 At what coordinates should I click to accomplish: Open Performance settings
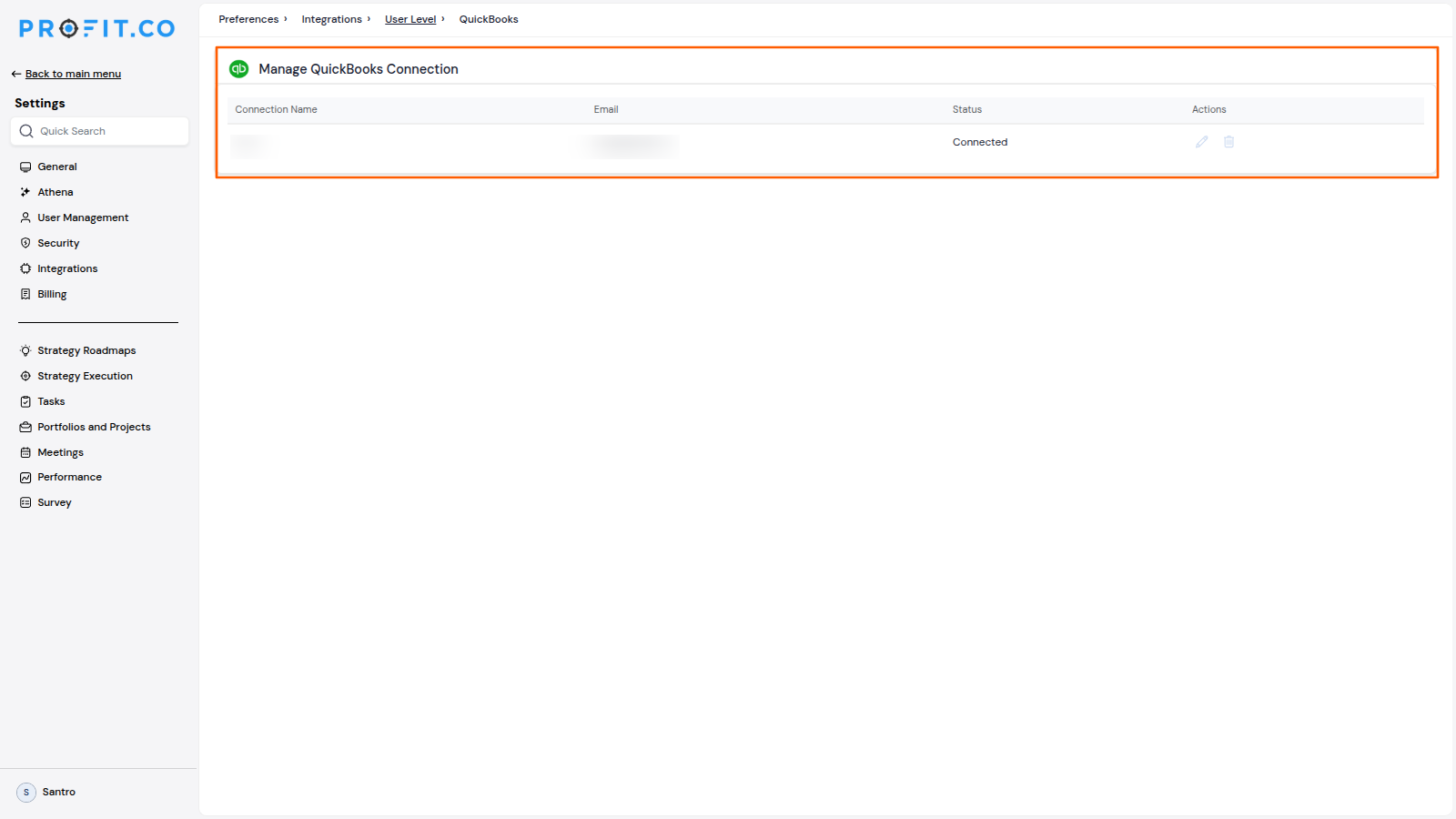click(69, 477)
